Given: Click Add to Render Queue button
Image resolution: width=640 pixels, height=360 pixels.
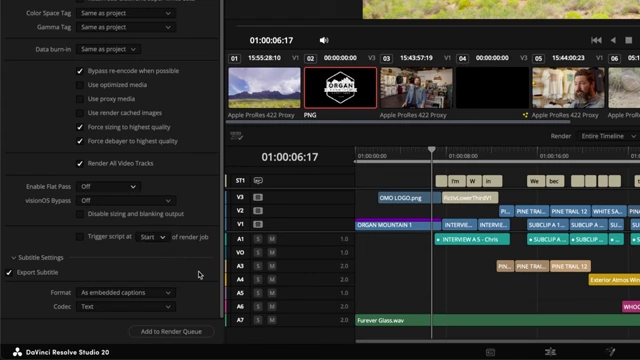Looking at the screenshot, I should click(x=171, y=331).
